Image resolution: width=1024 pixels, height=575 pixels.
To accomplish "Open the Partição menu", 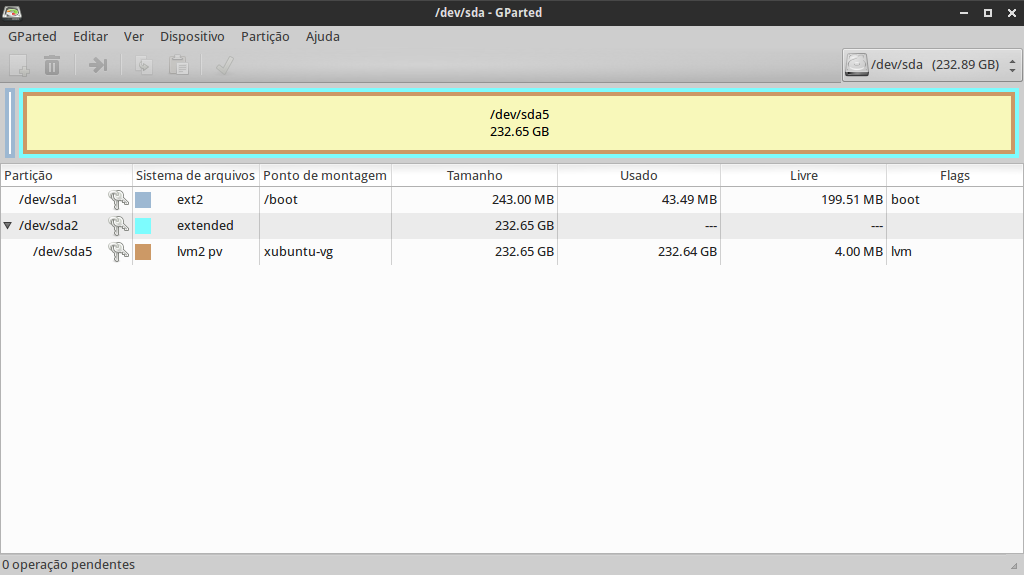I will (x=265, y=37).
